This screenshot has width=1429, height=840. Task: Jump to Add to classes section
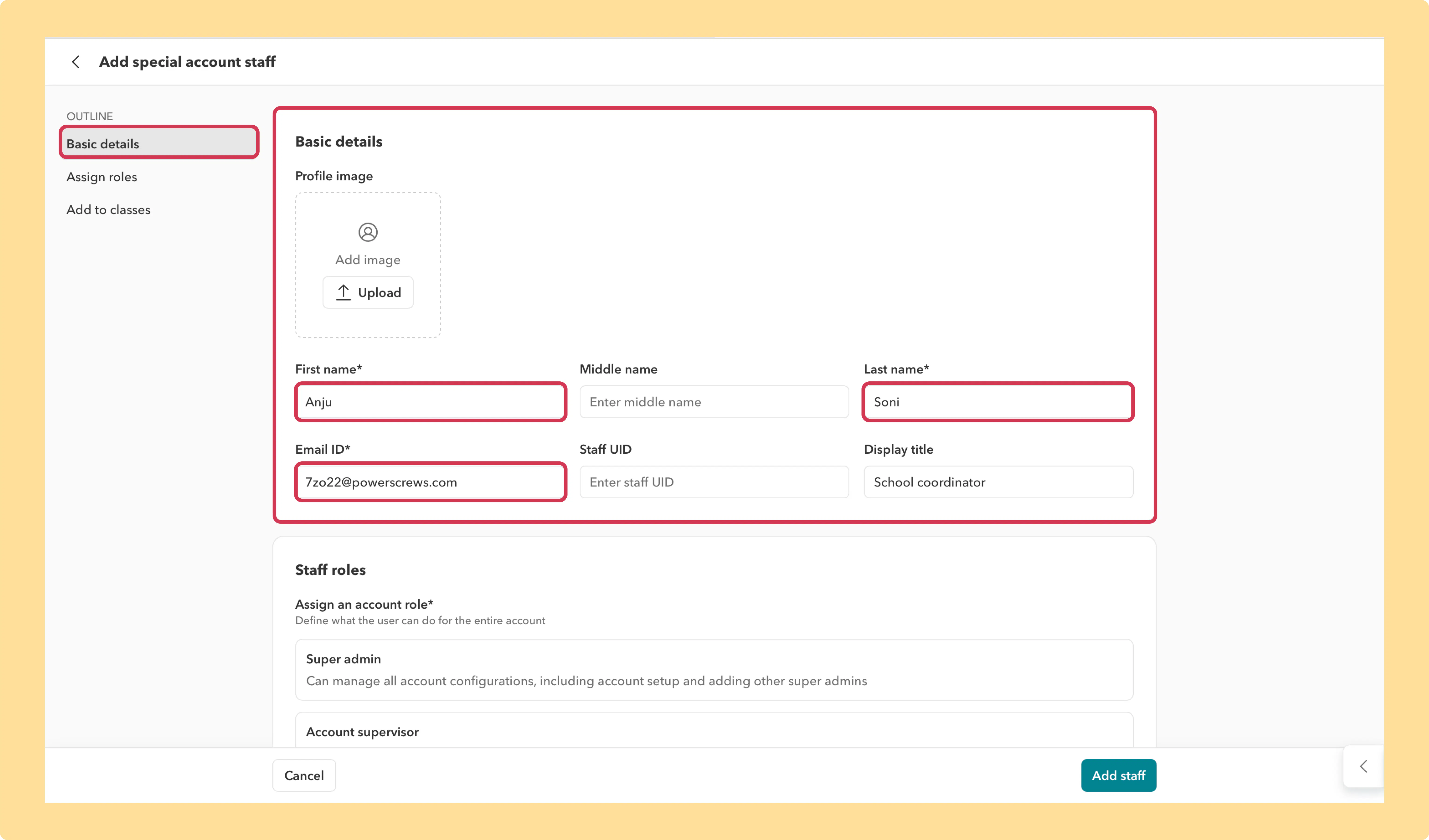click(108, 210)
